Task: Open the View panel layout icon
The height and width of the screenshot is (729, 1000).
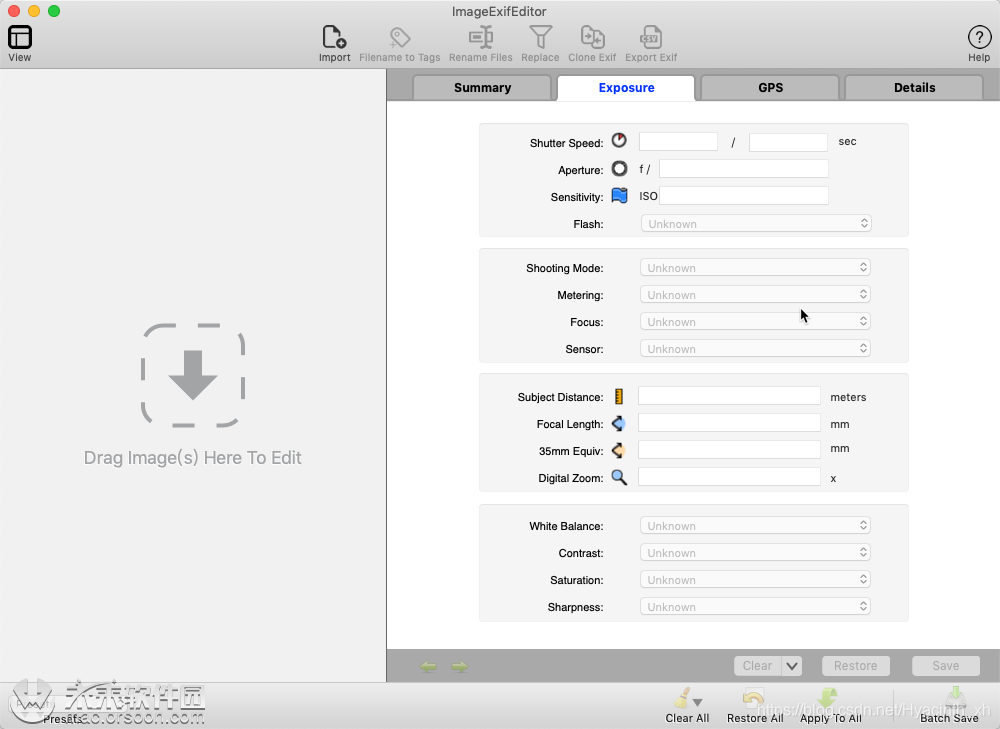Action: click(20, 37)
